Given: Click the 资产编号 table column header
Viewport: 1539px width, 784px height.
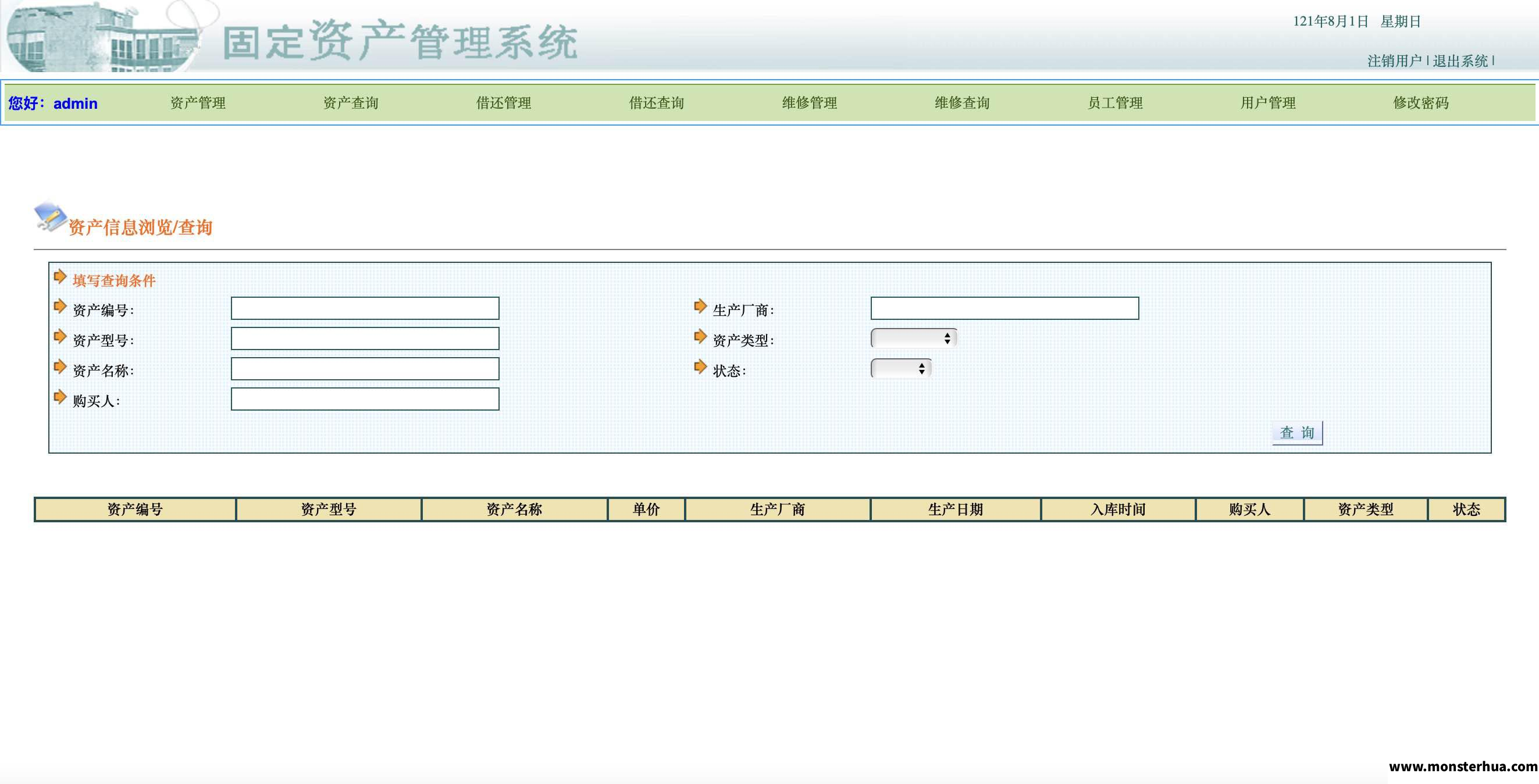Looking at the screenshot, I should (x=135, y=509).
